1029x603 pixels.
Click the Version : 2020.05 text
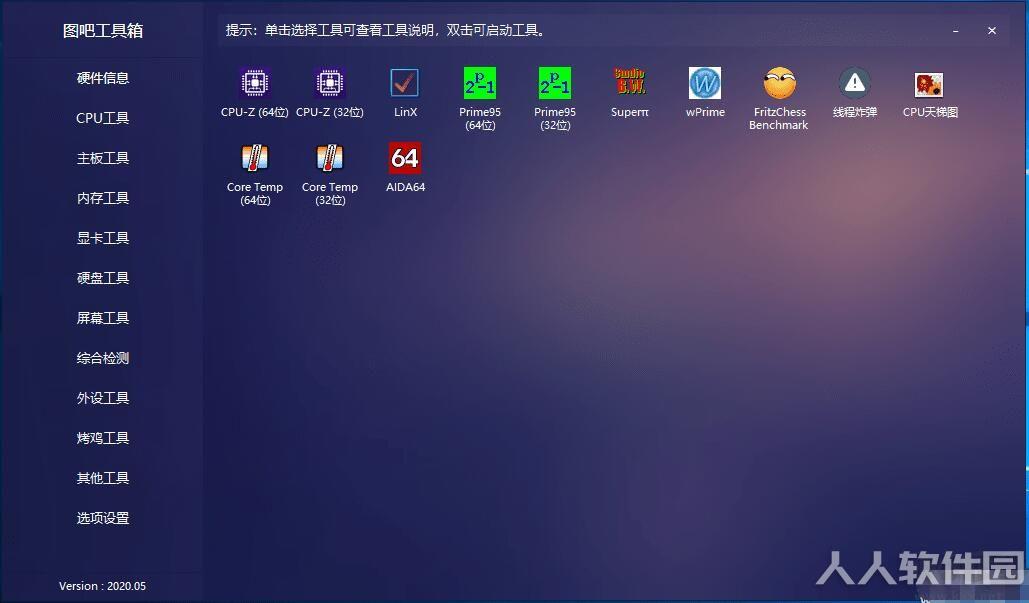point(102,586)
